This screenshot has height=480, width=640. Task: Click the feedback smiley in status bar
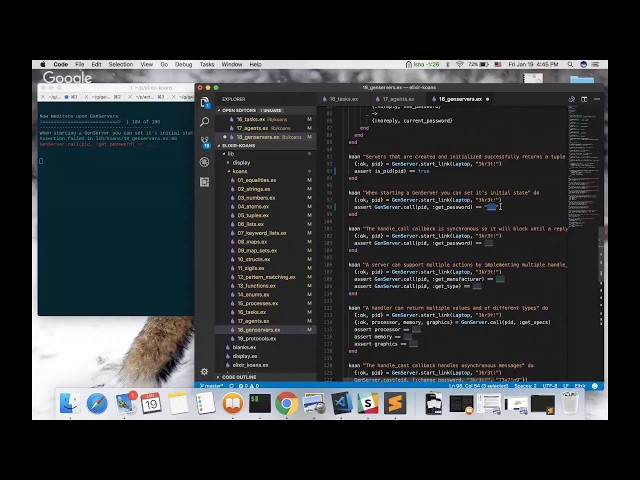595,386
